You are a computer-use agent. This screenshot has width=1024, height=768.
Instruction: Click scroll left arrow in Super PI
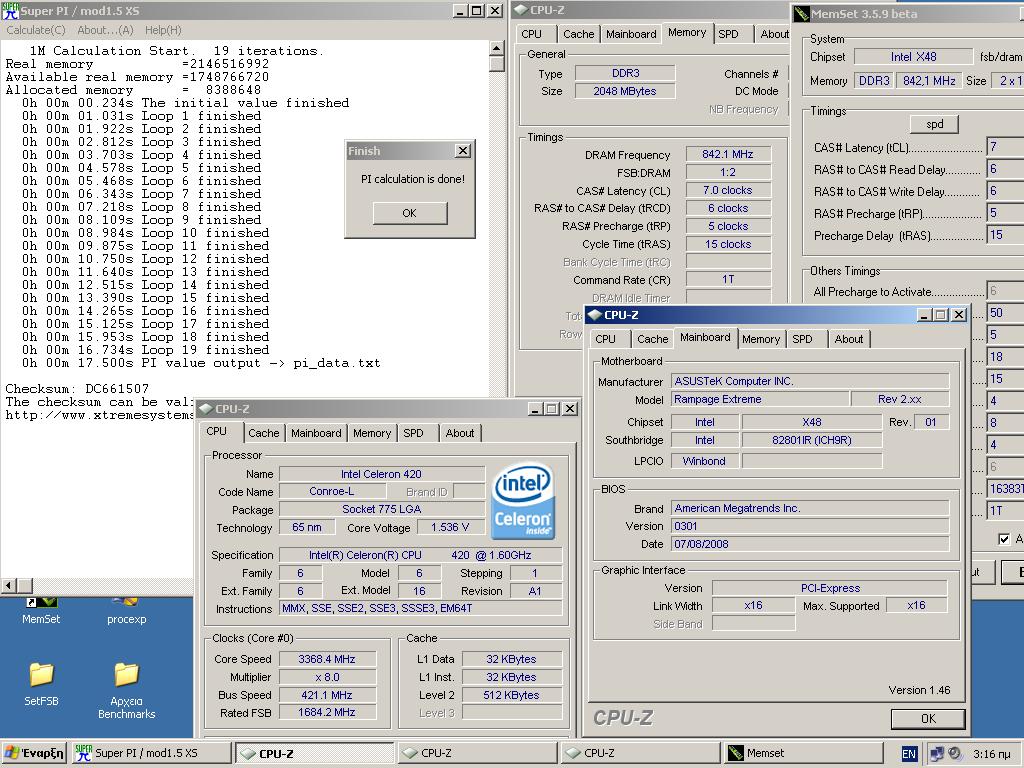(x=9, y=585)
